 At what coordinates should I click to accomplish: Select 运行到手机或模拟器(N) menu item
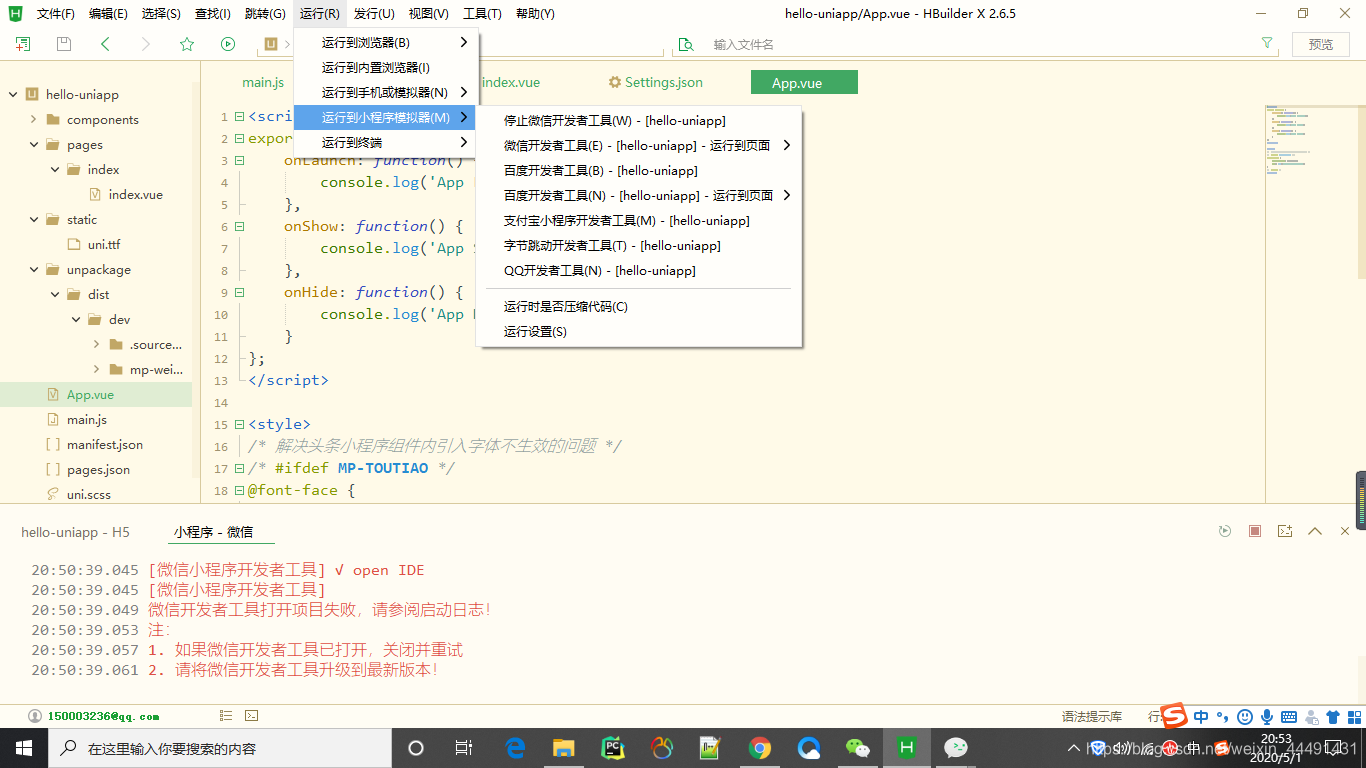pos(386,93)
